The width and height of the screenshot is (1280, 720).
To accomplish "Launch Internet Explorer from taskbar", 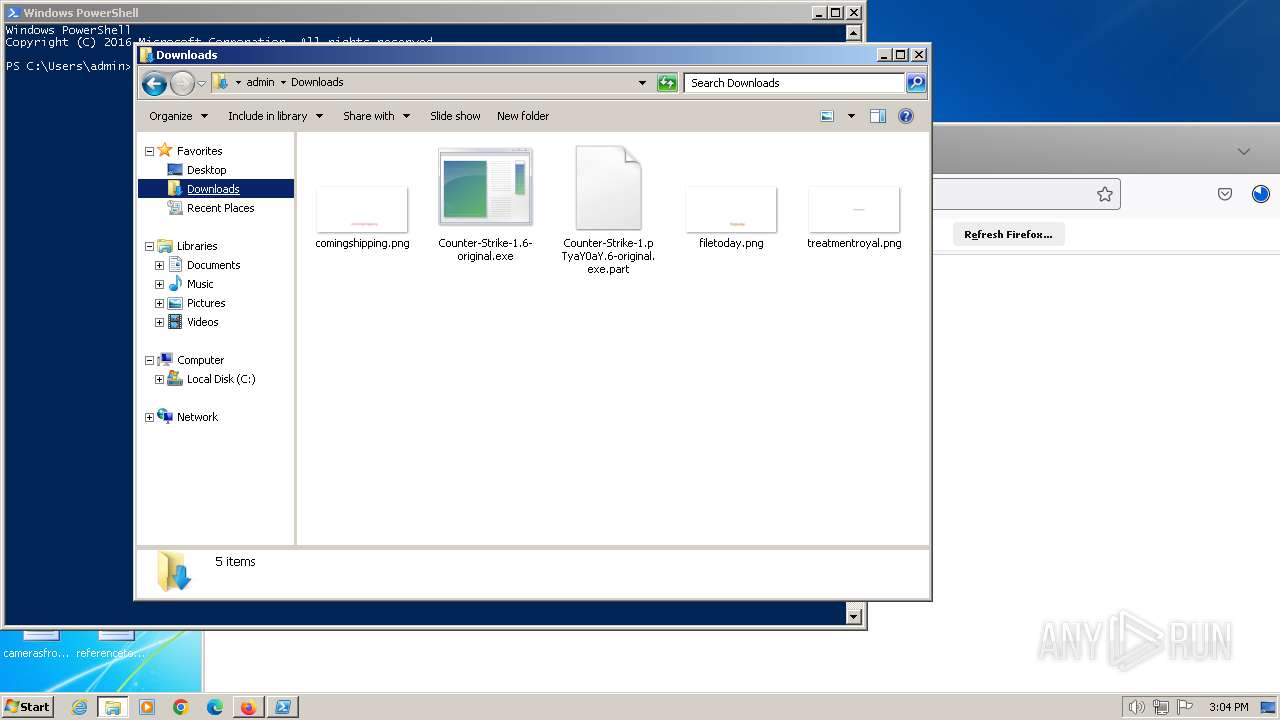I will pyautogui.click(x=79, y=707).
